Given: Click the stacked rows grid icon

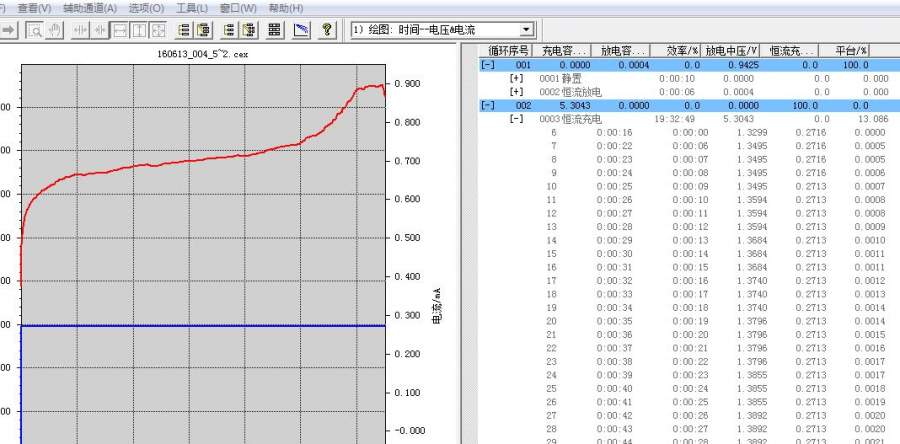Looking at the screenshot, I should tap(274, 30).
